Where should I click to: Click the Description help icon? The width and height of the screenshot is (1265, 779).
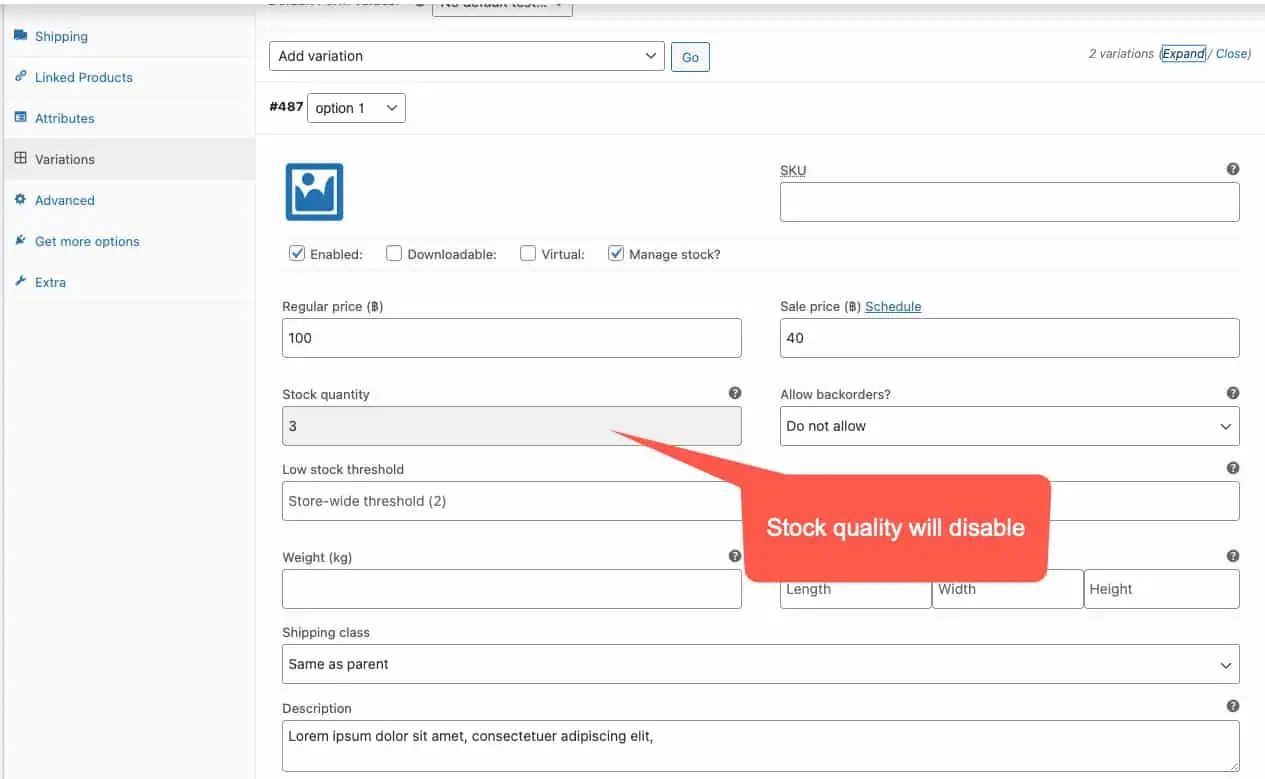point(1232,706)
